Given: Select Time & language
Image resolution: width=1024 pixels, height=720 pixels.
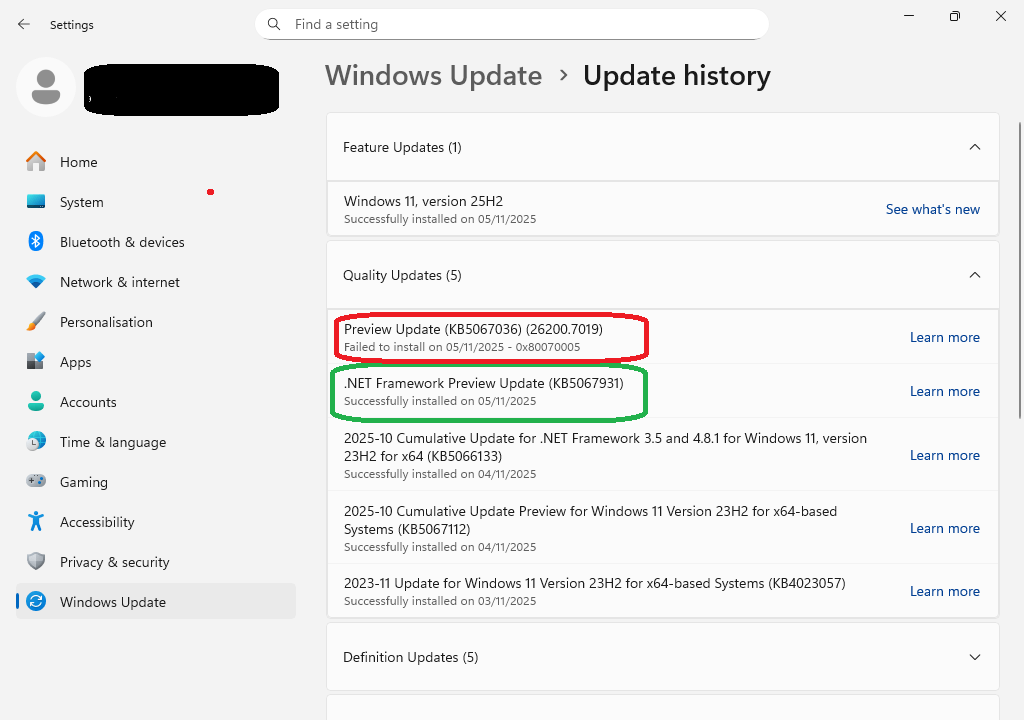Looking at the screenshot, I should [x=156, y=442].
